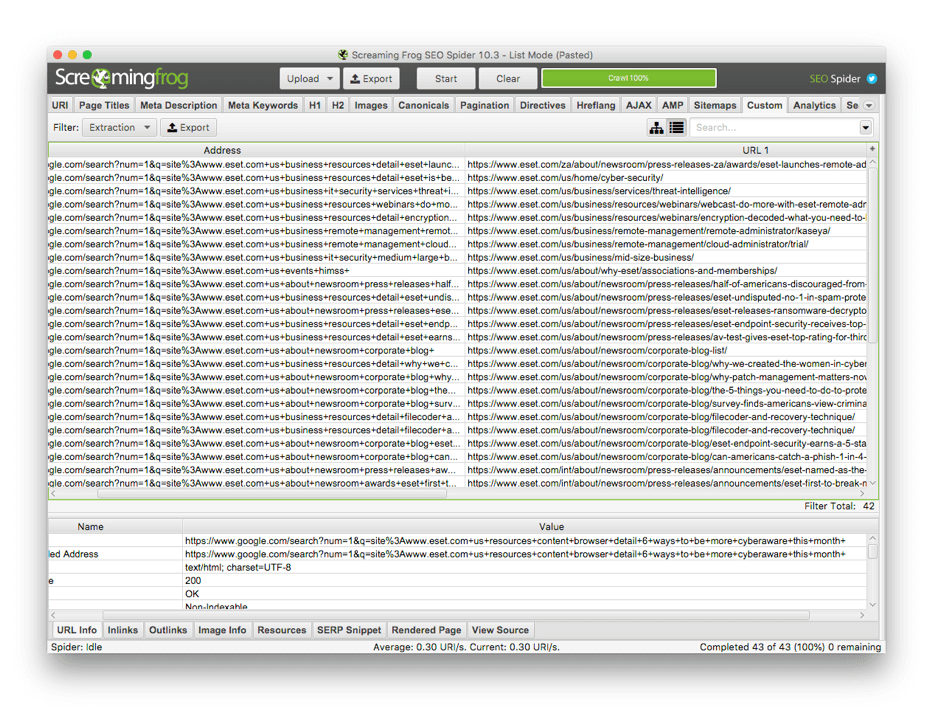Open the SERP Snippet bottom tab
943x727 pixels.
point(349,630)
